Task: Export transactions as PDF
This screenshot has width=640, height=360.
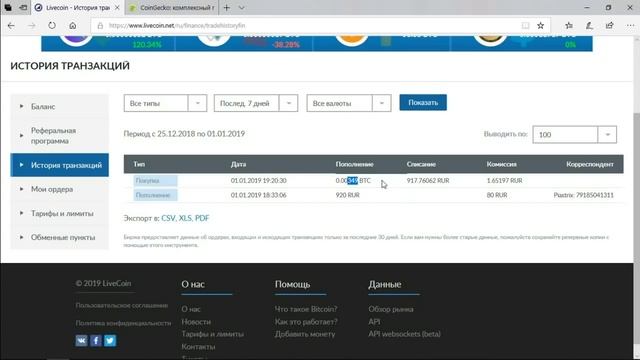Action: point(202,218)
